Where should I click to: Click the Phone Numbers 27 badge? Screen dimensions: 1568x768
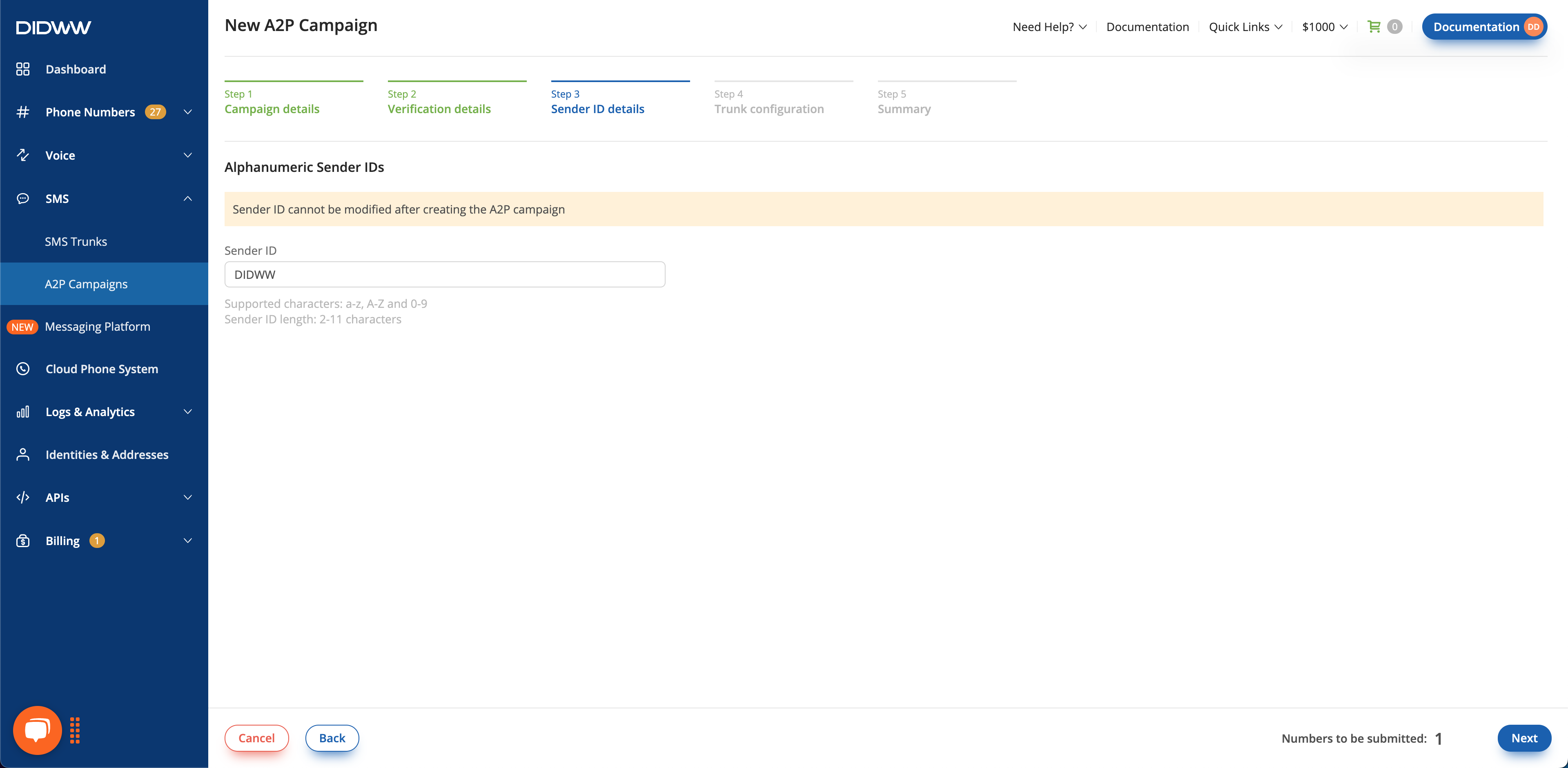155,112
